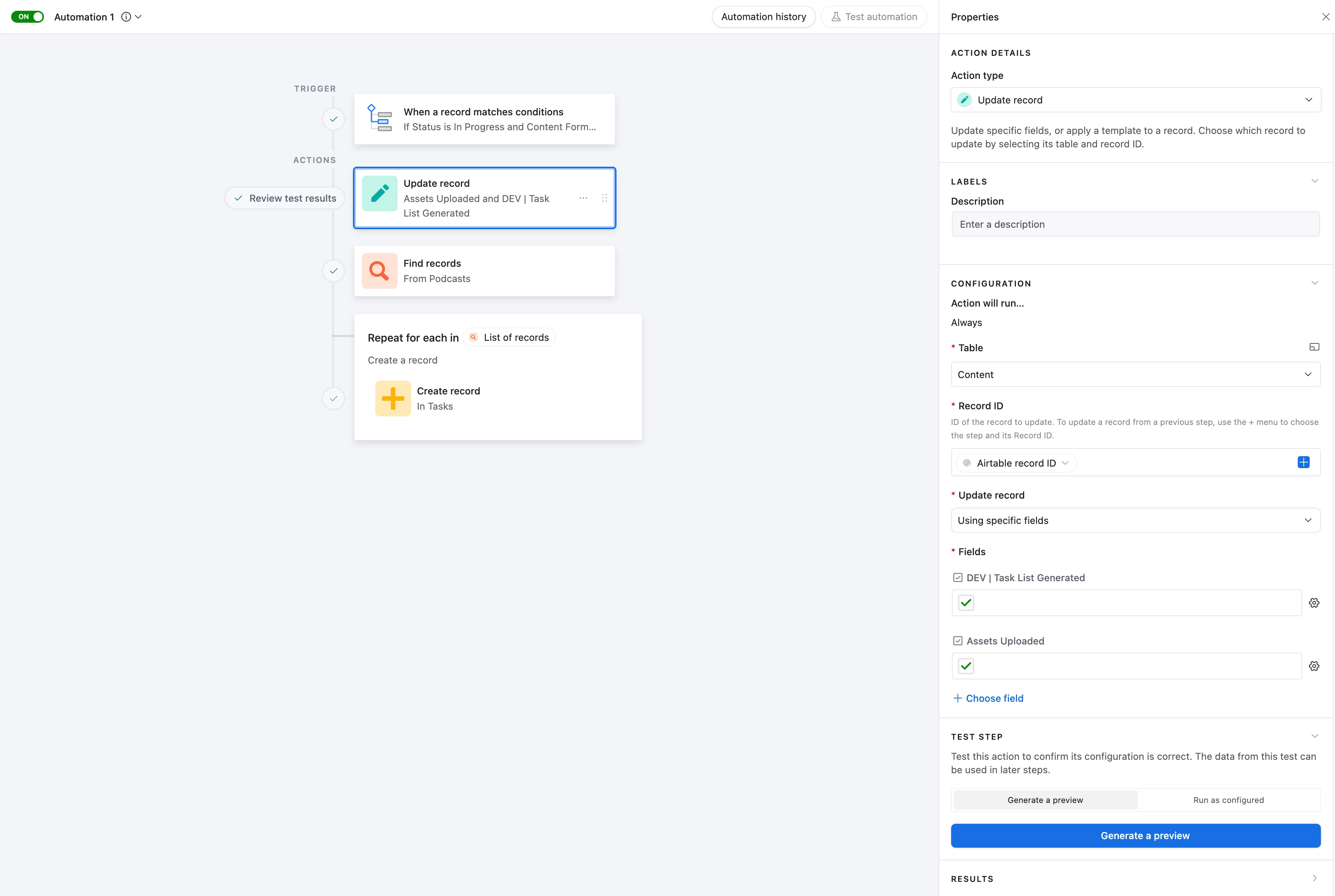Uncheck the Assets Uploaded value checkbox
This screenshot has width=1335, height=896.
coord(966,666)
